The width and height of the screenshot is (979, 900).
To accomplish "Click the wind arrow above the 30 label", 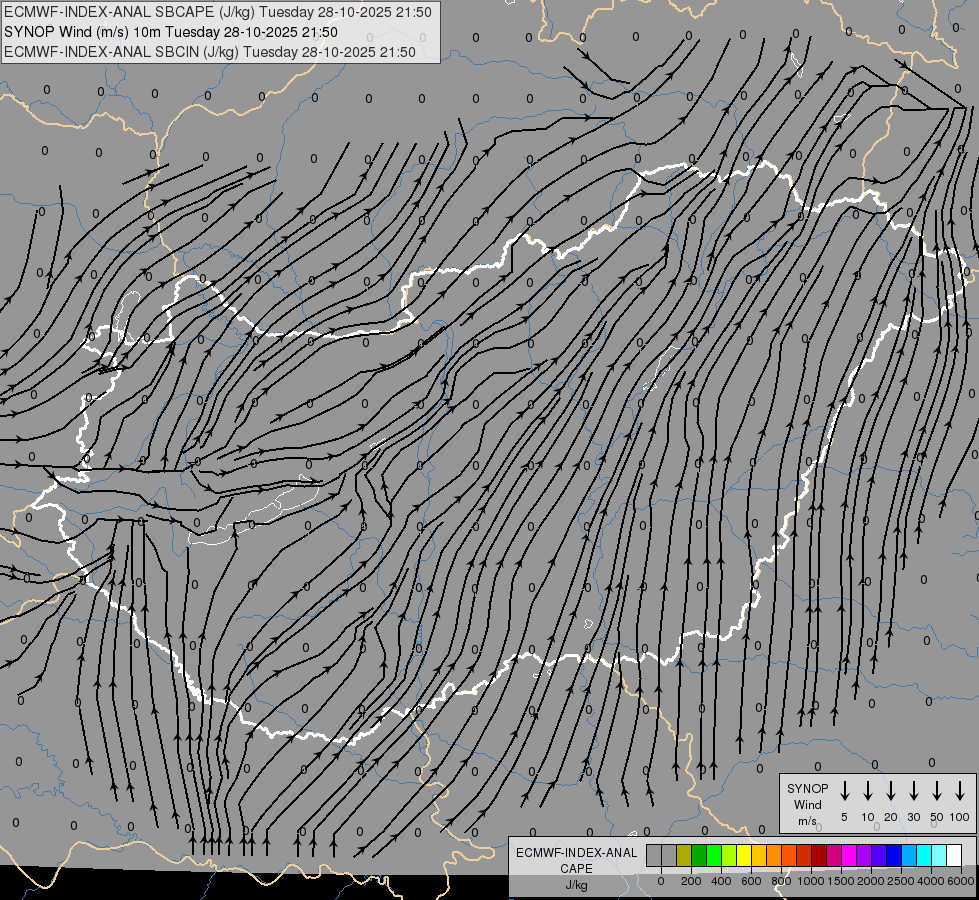I will (x=914, y=790).
